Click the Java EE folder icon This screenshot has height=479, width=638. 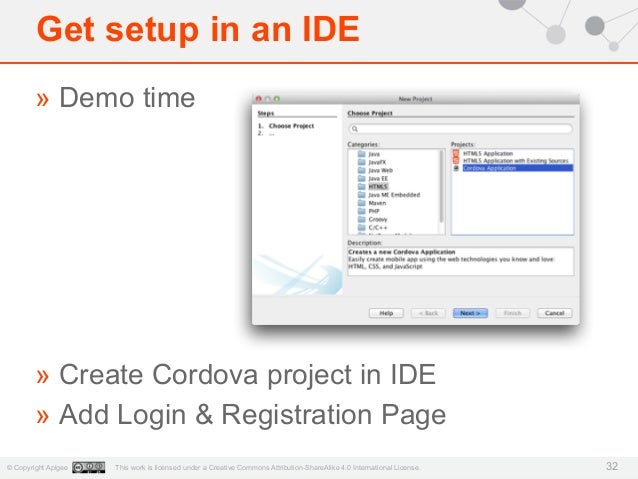click(361, 178)
